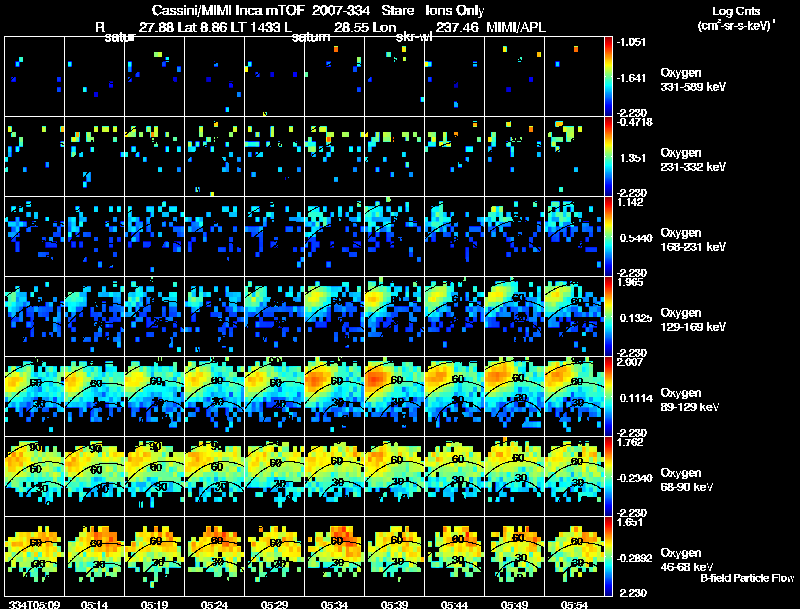Pick the 168-231 keV panel at 05:19
This screenshot has height=609, width=800.
[x=155, y=237]
